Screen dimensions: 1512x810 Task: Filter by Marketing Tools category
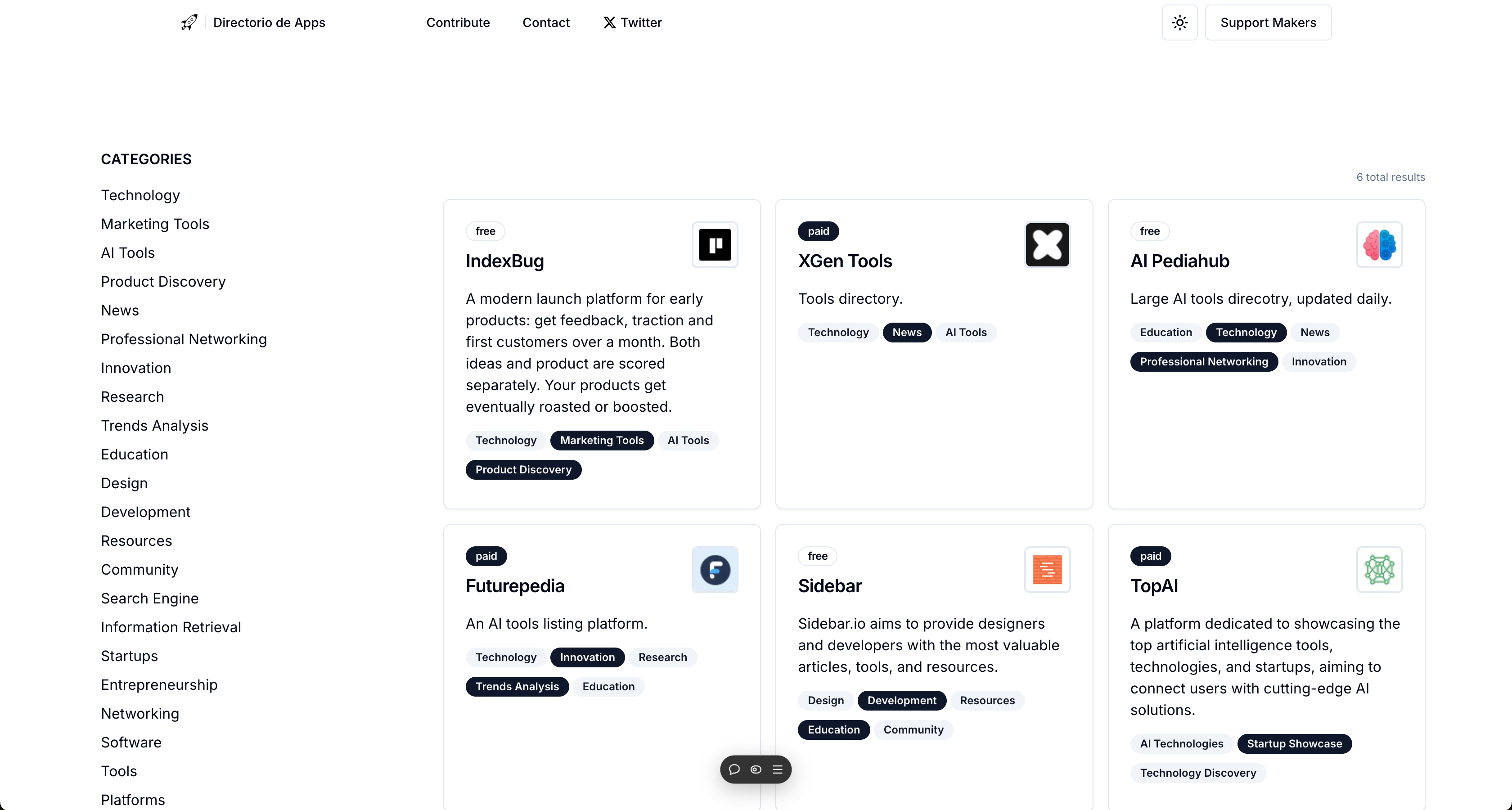[155, 224]
